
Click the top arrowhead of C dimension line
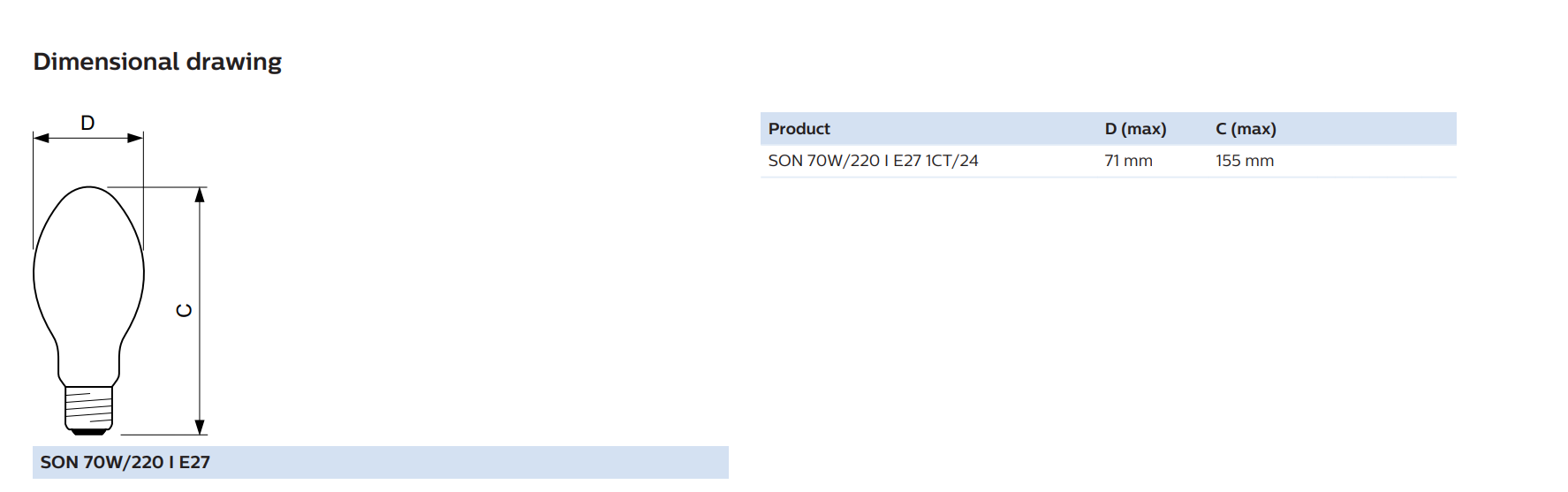(201, 194)
